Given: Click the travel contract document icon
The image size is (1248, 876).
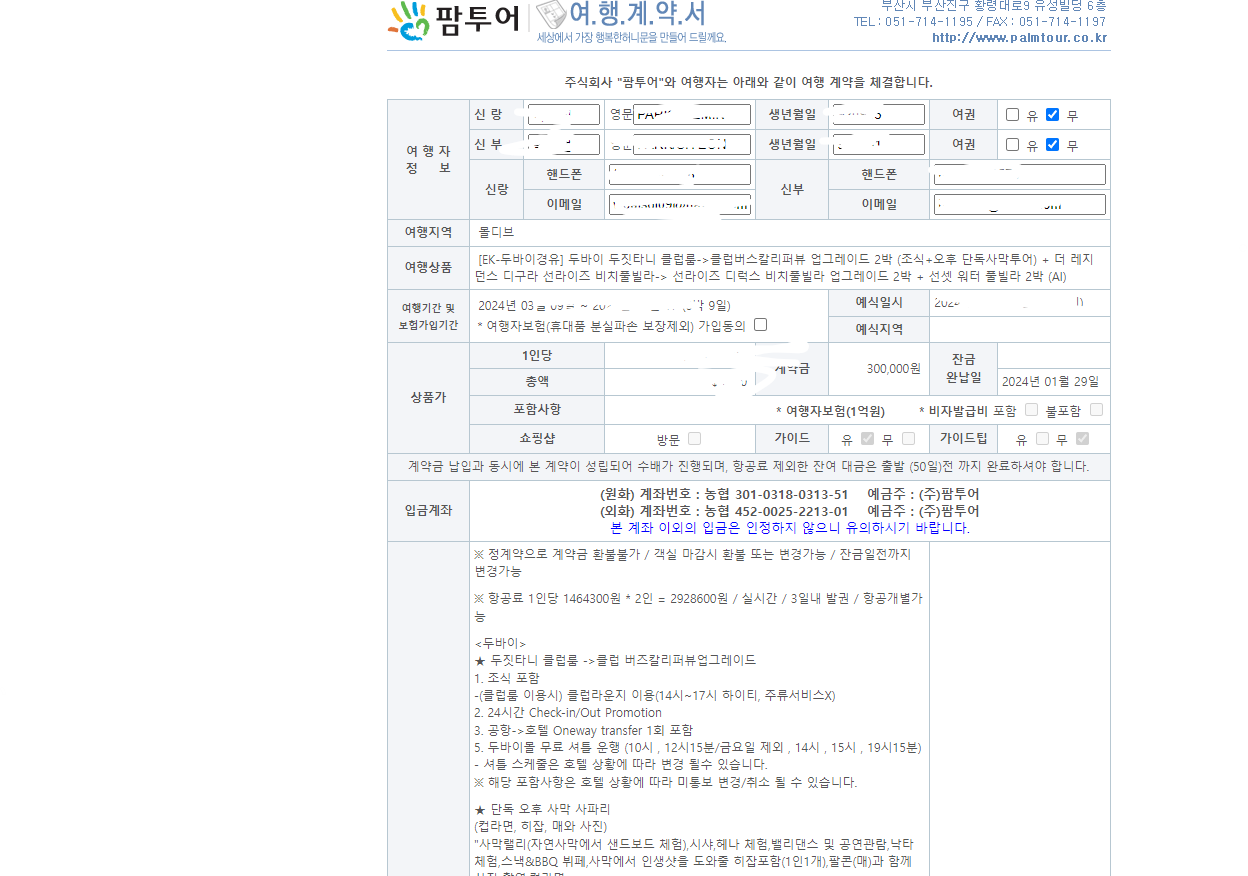Looking at the screenshot, I should (x=551, y=15).
